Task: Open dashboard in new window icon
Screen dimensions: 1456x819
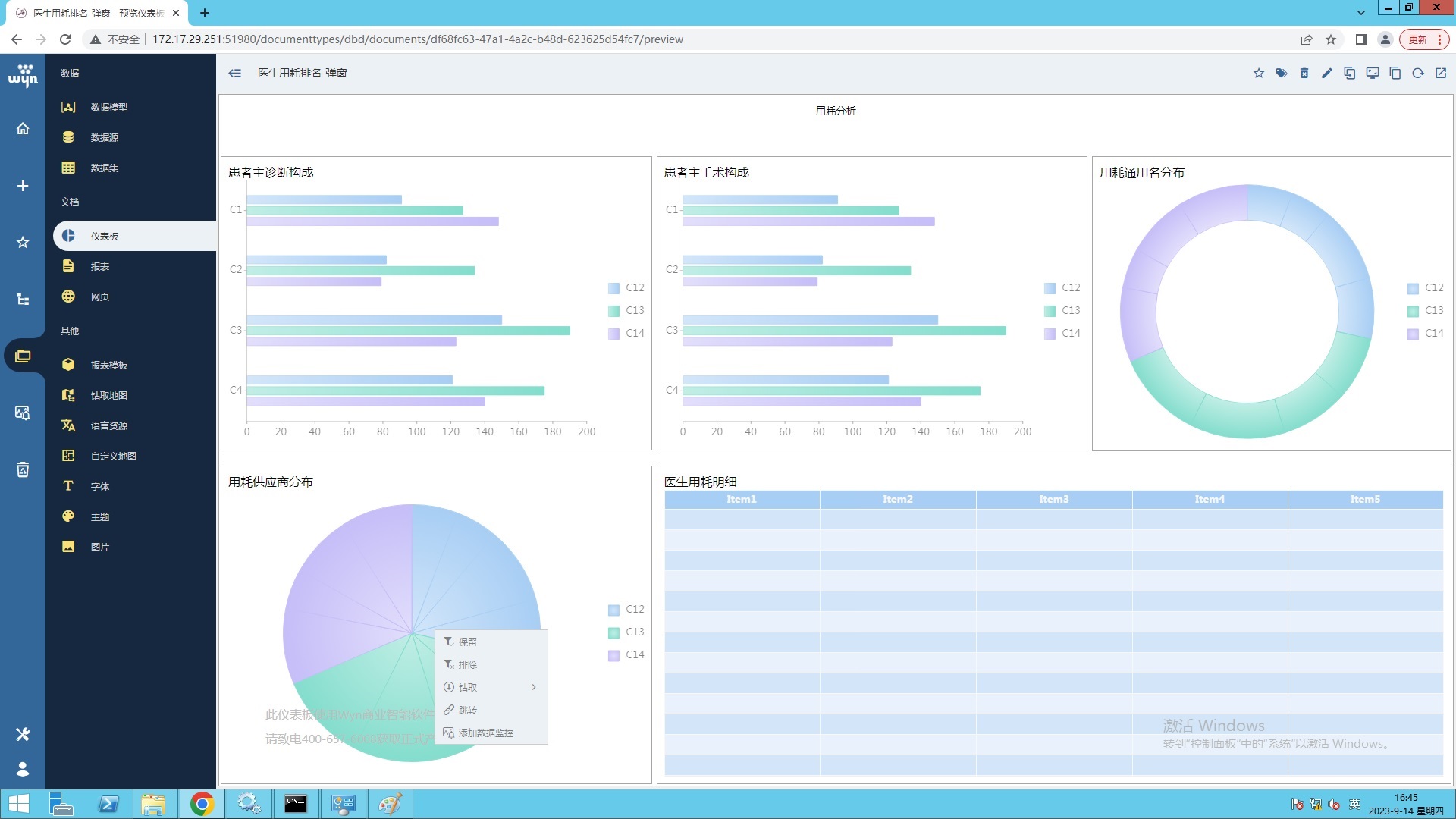Action: [x=1440, y=74]
